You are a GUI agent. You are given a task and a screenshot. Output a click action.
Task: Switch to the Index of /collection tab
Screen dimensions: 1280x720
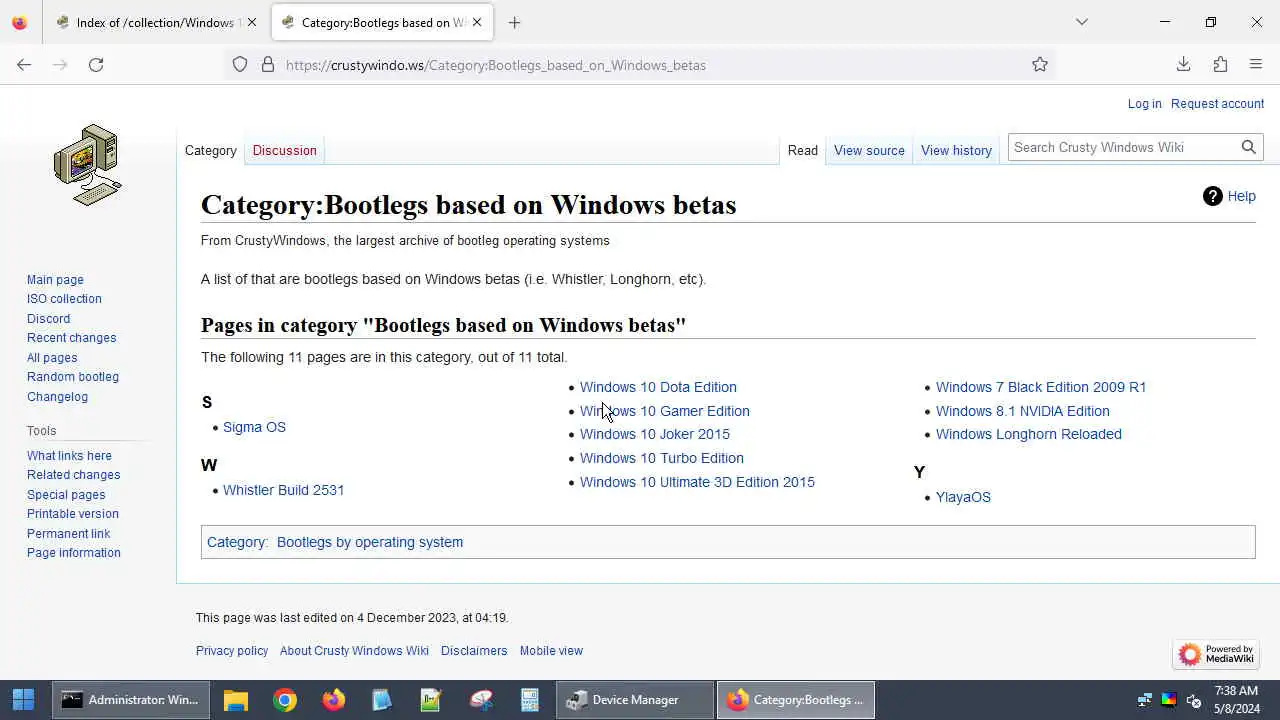(x=155, y=22)
